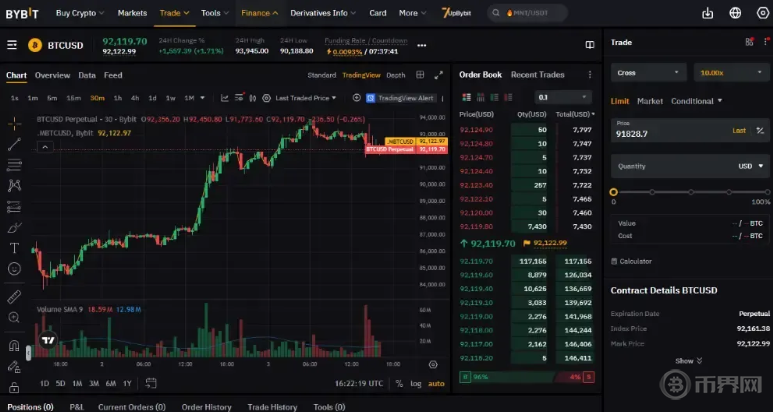Open the Cross margin mode dropdown
Image resolution: width=773 pixels, height=412 pixels.
click(x=648, y=72)
